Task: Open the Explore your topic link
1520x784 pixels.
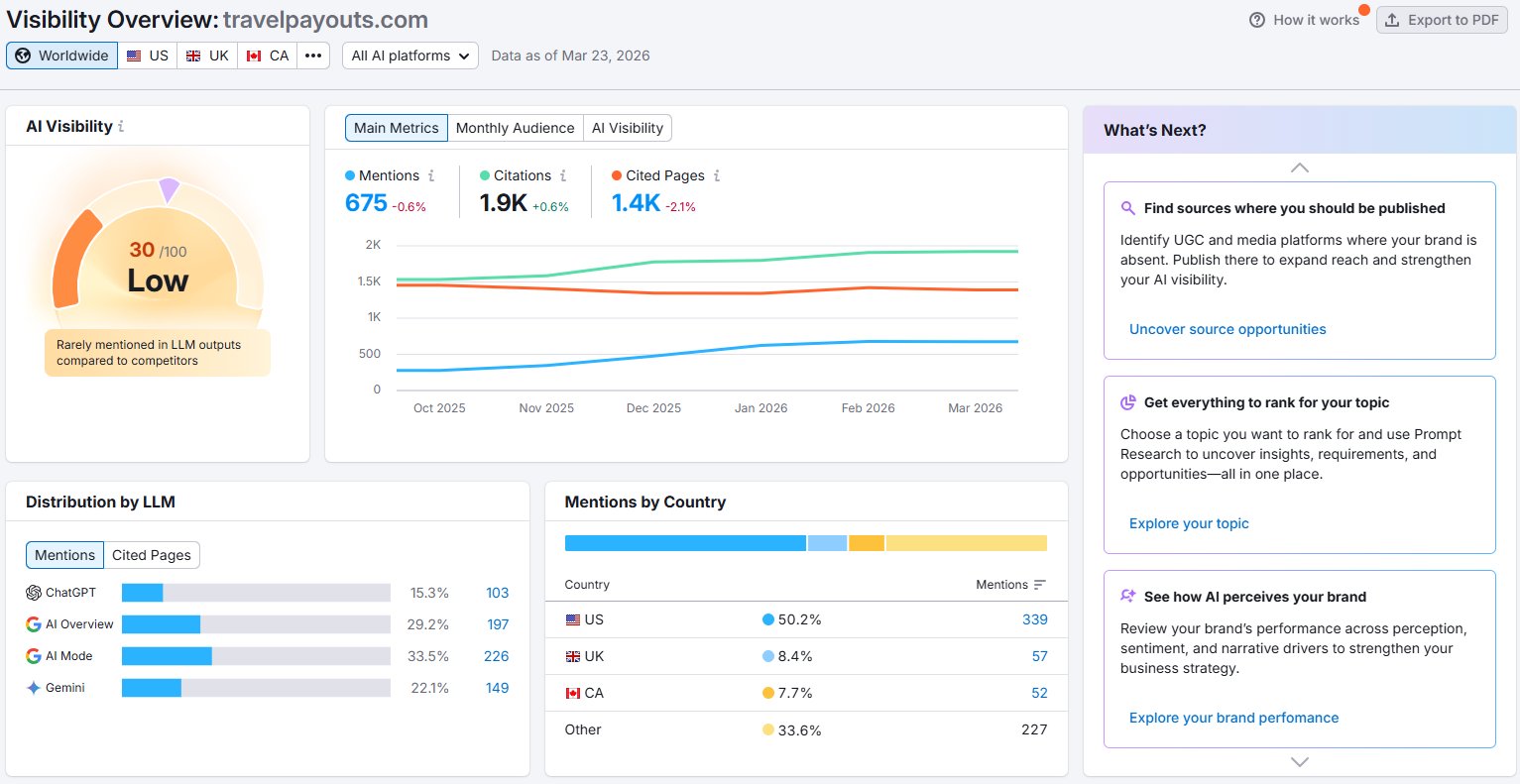Action: [x=1189, y=523]
